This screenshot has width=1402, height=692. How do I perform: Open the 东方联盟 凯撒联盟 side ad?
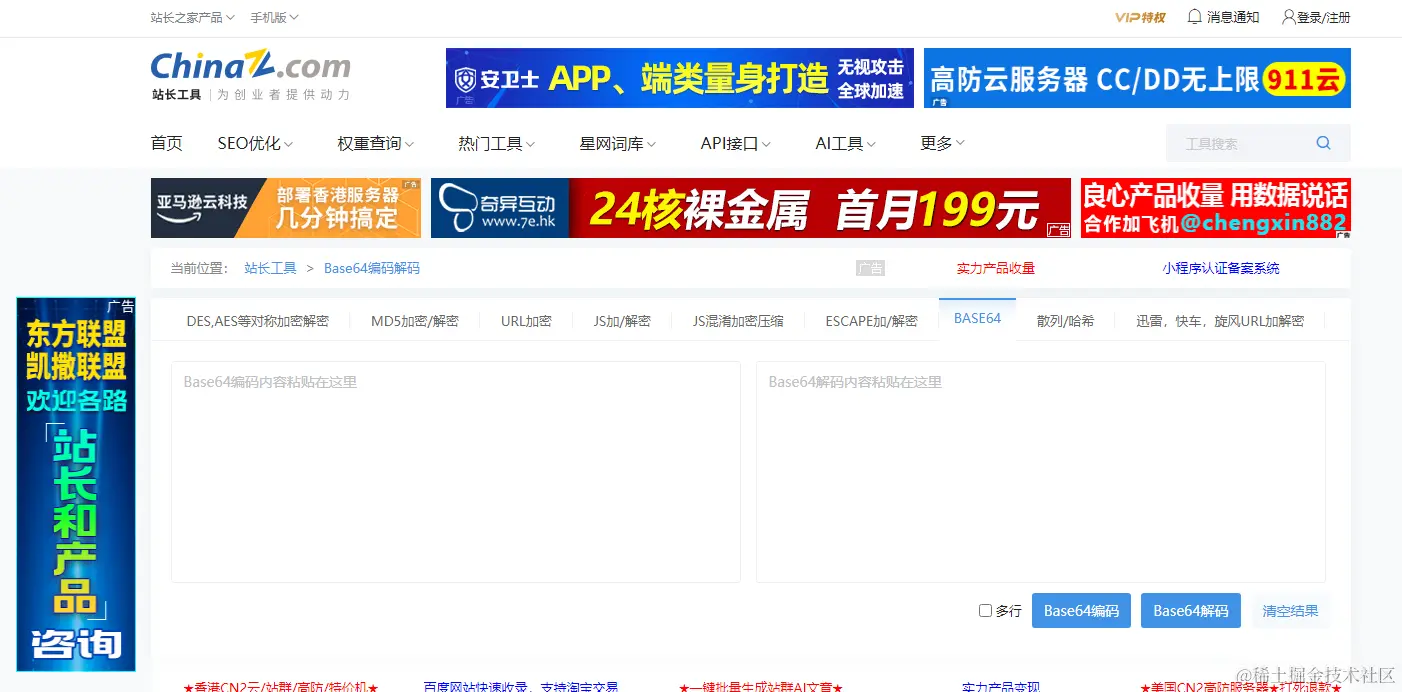coord(76,484)
